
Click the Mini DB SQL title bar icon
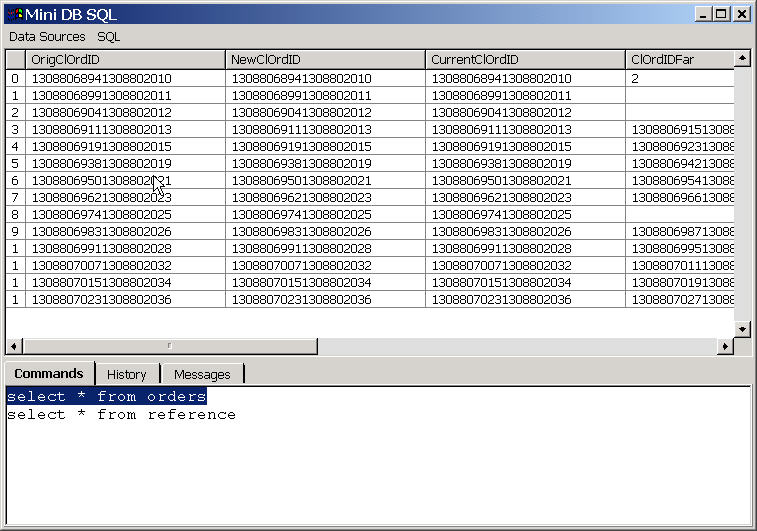click(x=14, y=13)
